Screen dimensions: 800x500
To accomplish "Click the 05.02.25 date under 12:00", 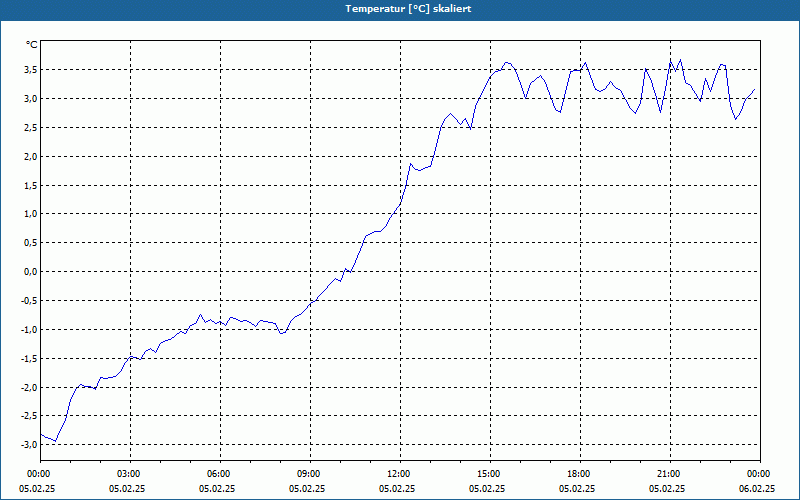I will click(397, 488).
